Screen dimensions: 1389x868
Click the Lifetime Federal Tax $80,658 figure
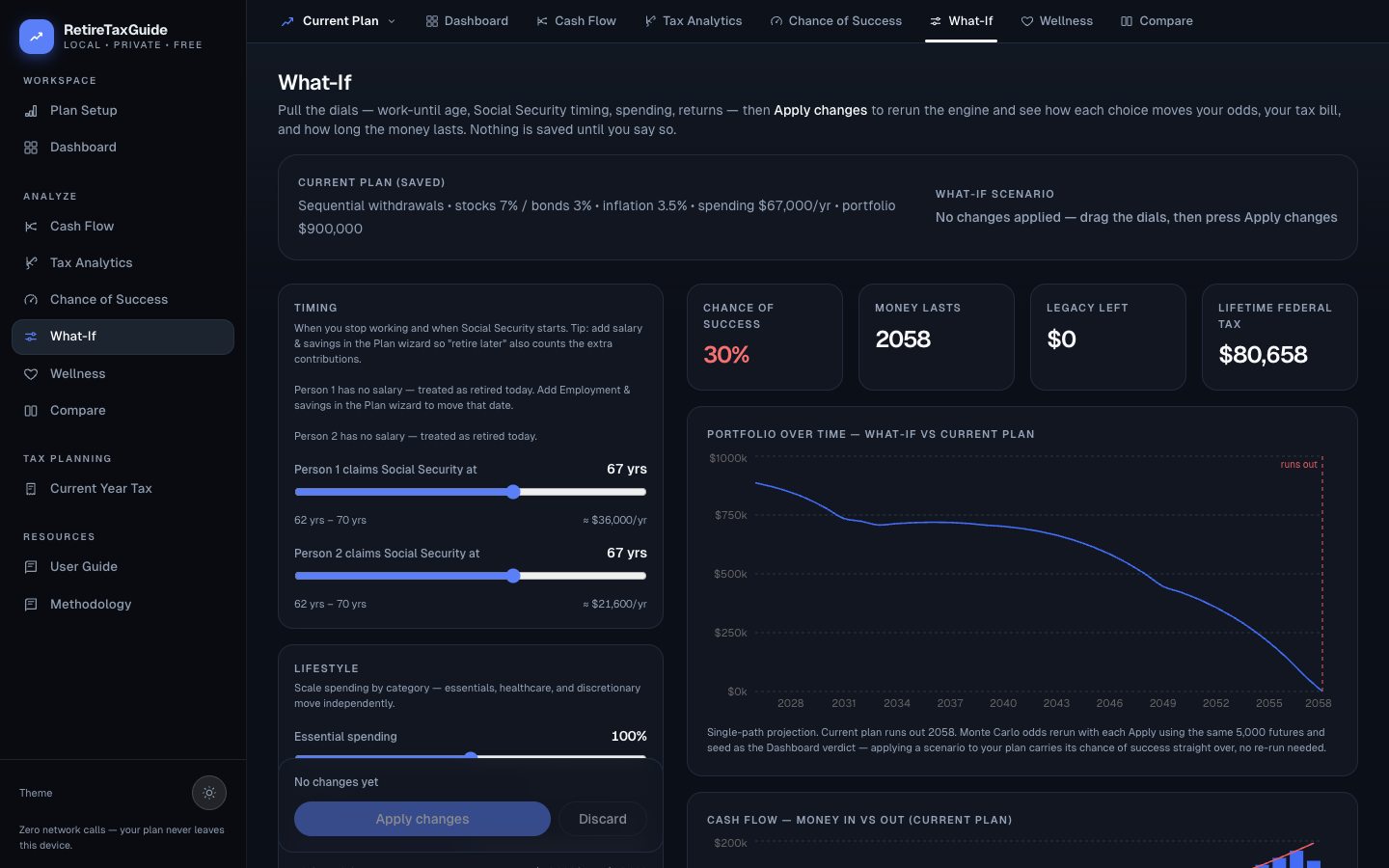point(1263,355)
